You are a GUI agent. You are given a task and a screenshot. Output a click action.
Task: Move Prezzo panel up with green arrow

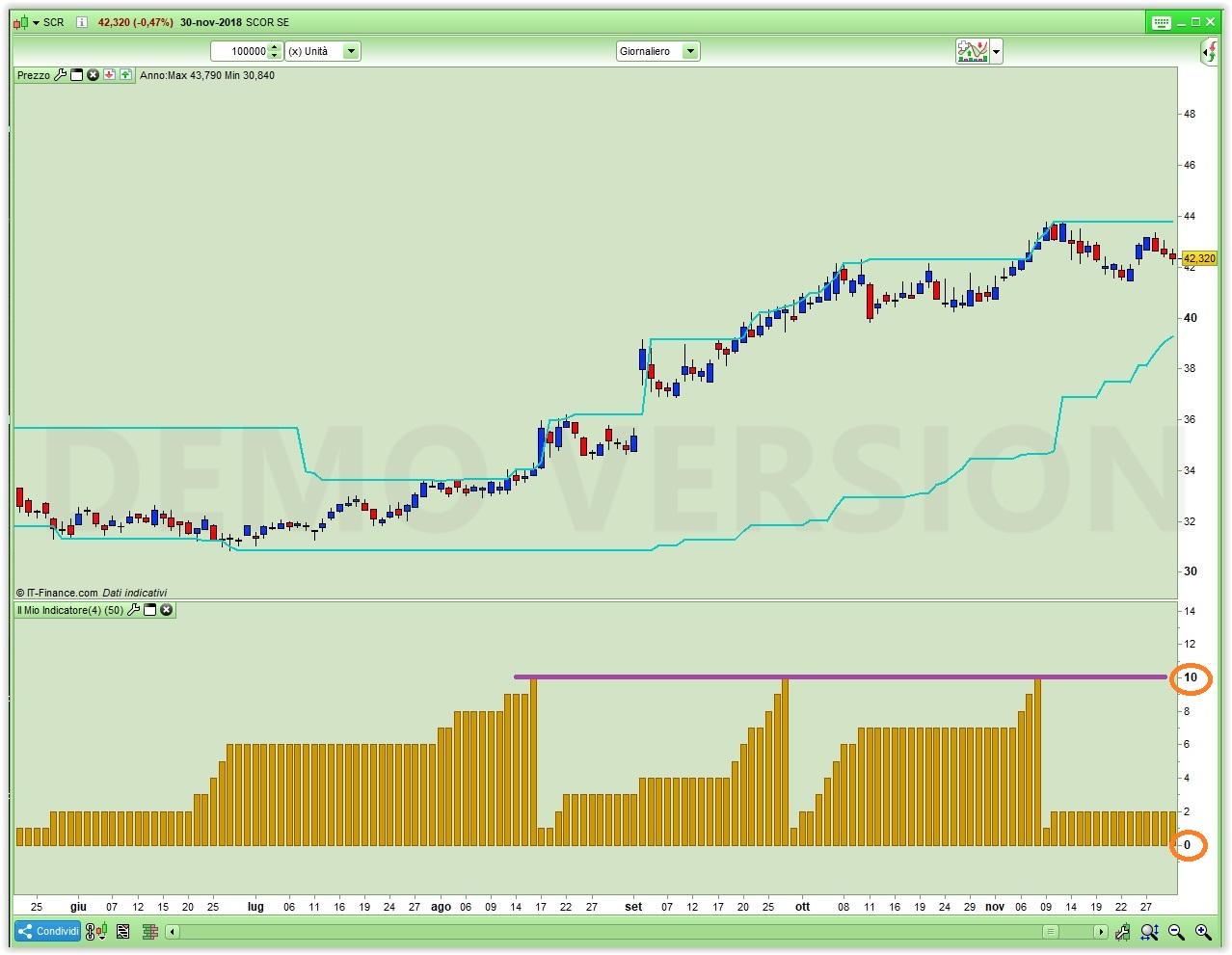coord(125,75)
